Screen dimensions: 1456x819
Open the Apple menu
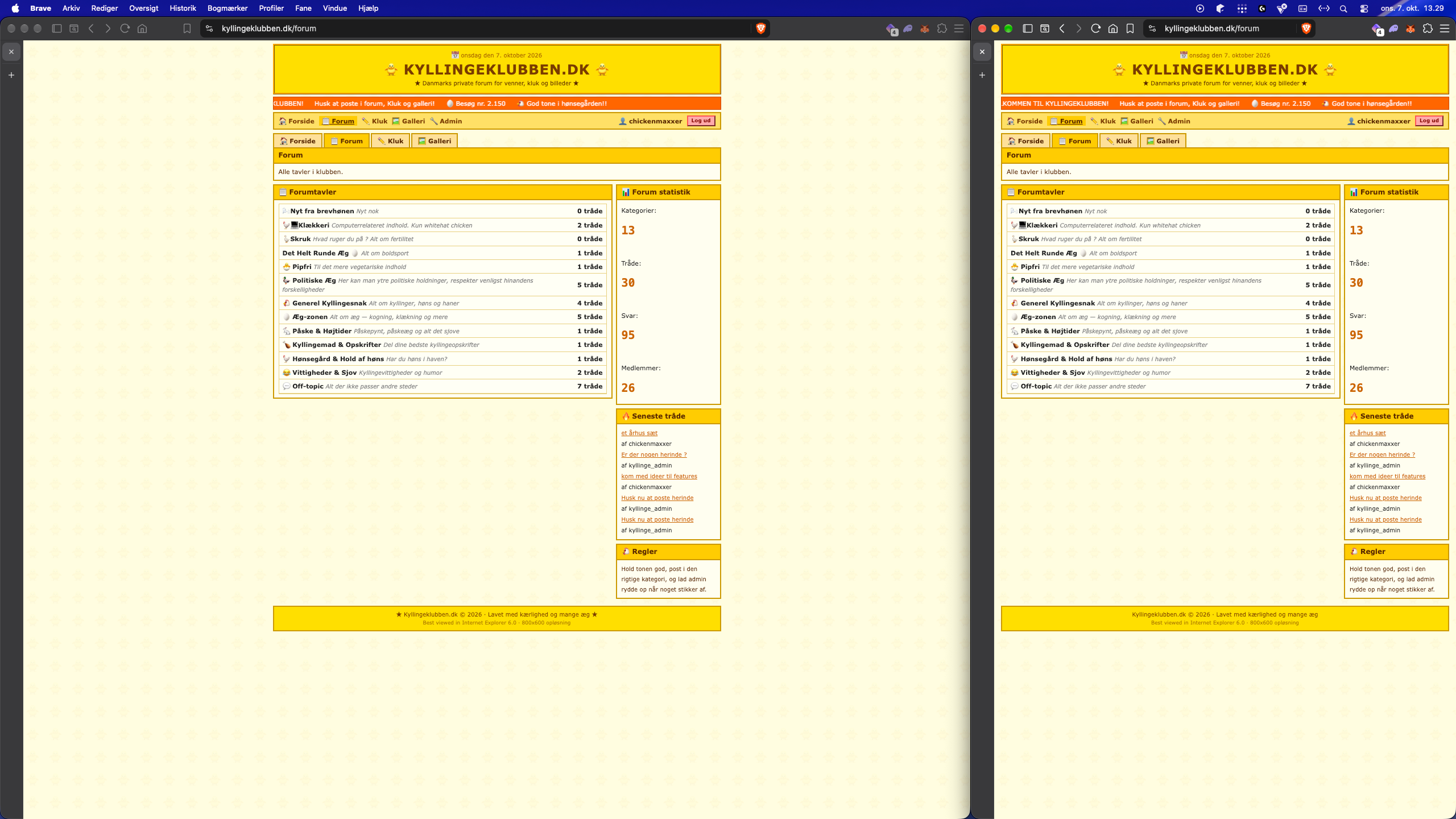click(x=15, y=8)
